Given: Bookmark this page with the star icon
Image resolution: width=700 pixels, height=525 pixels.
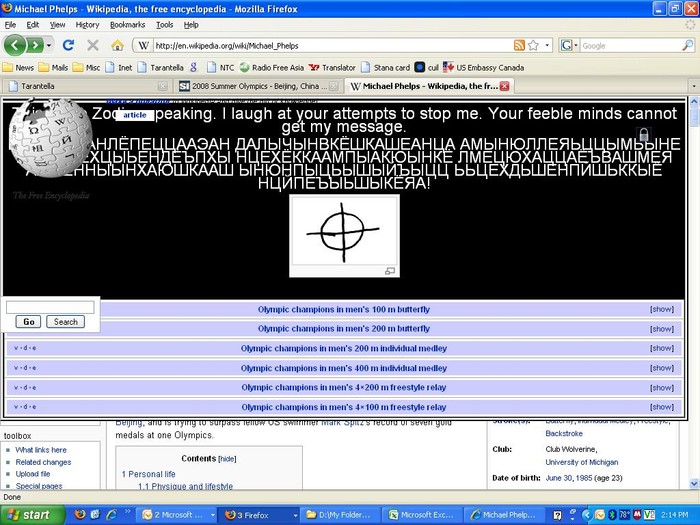Looking at the screenshot, I should point(534,45).
